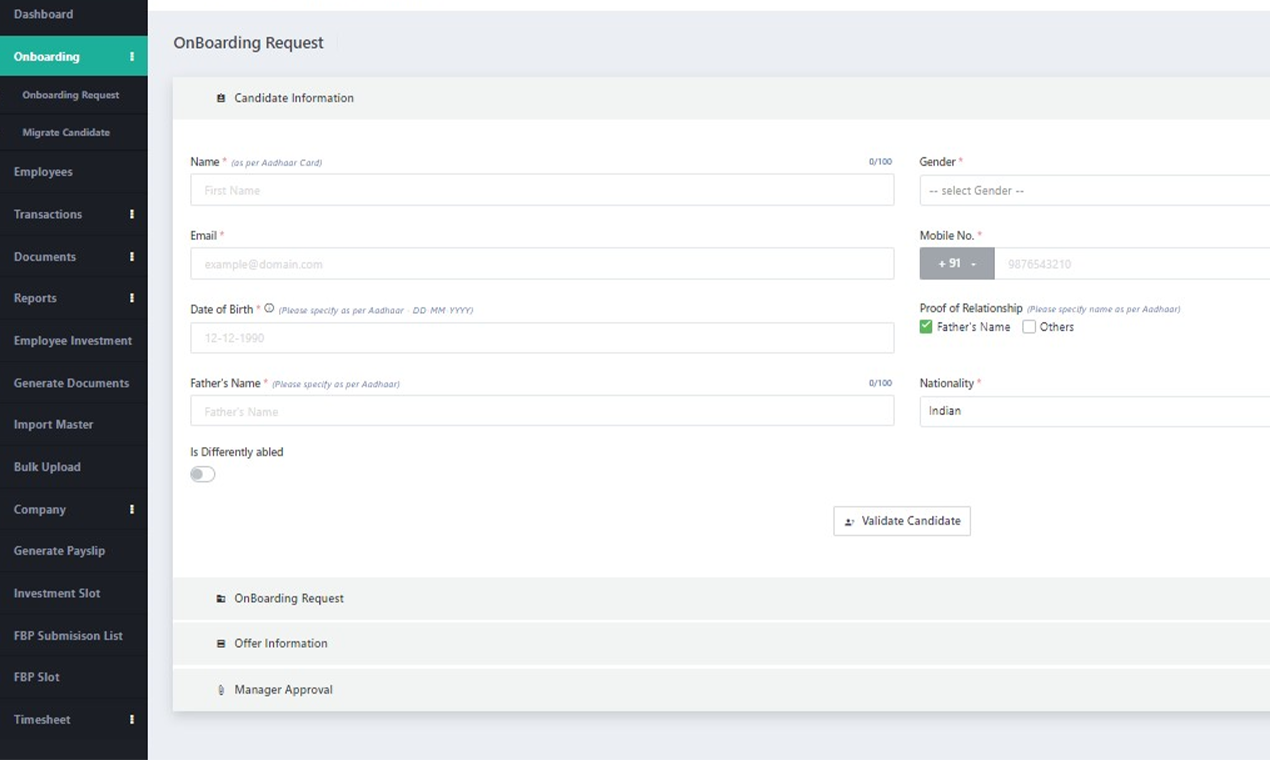Image resolution: width=1270 pixels, height=760 pixels.
Task: Check the Others relationship checkbox
Action: 1029,327
